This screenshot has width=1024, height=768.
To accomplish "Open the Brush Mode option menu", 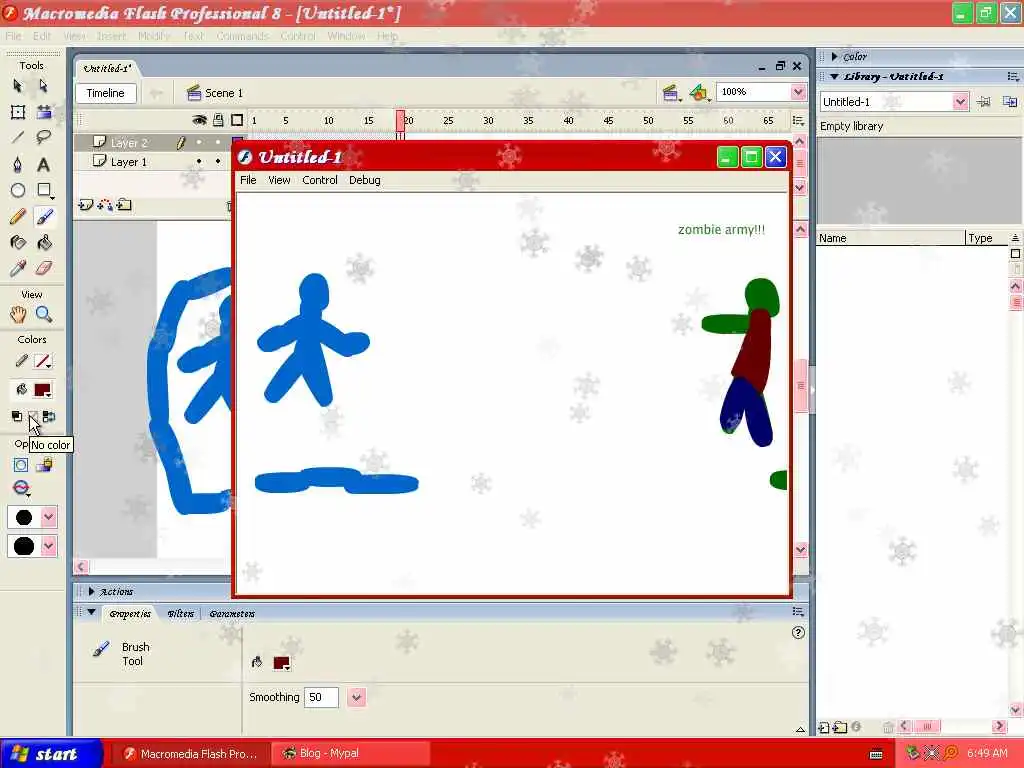I will pyautogui.click(x=21, y=488).
